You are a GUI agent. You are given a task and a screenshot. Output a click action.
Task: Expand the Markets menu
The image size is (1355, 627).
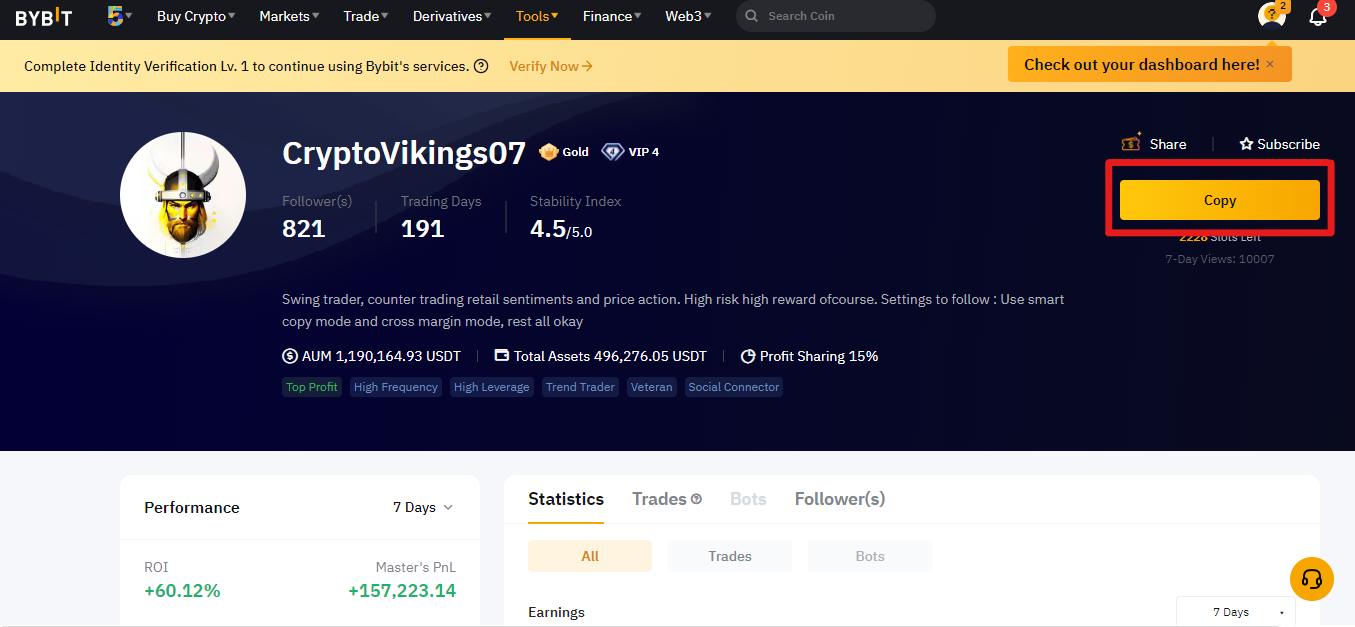click(x=289, y=16)
